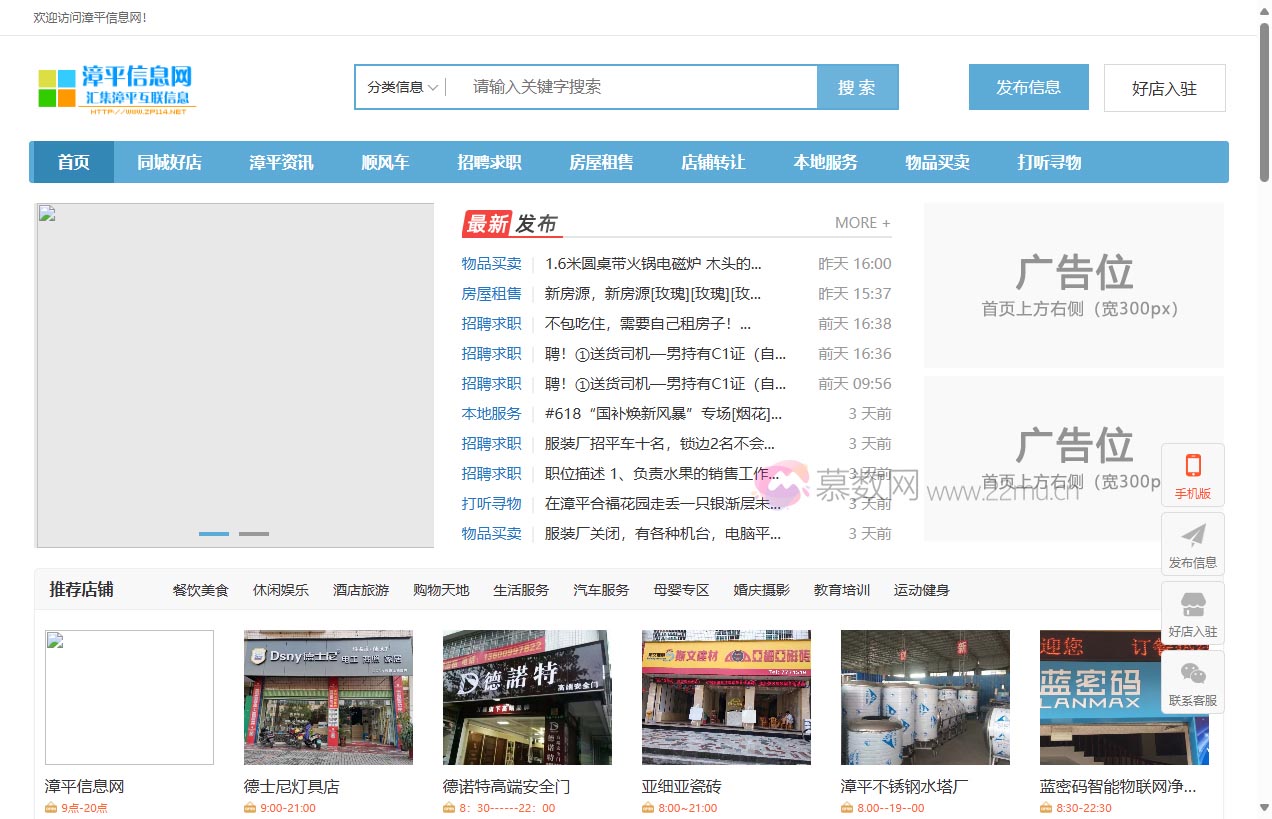Screen dimensions: 1272x819
Task: Open the 招聘求职 navigation menu
Action: [x=489, y=162]
